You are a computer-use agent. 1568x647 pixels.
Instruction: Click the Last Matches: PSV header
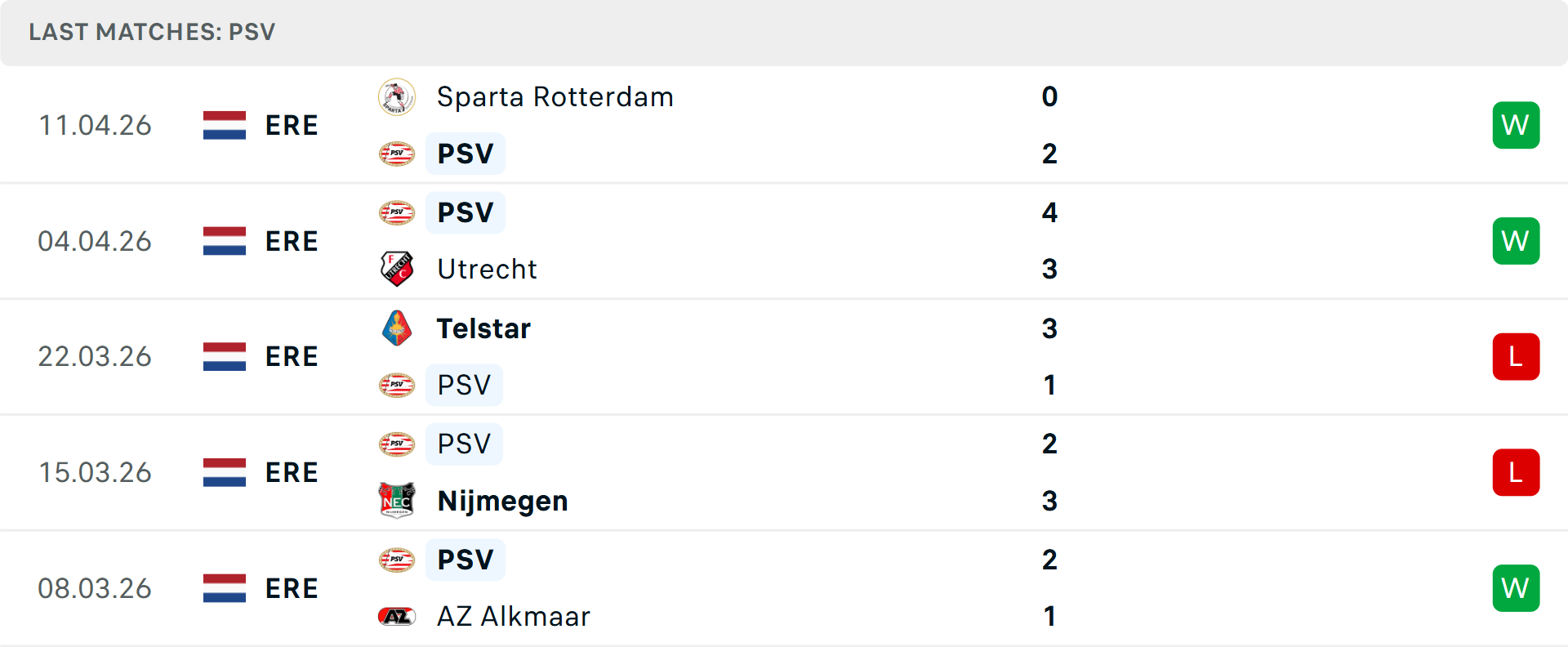click(152, 32)
